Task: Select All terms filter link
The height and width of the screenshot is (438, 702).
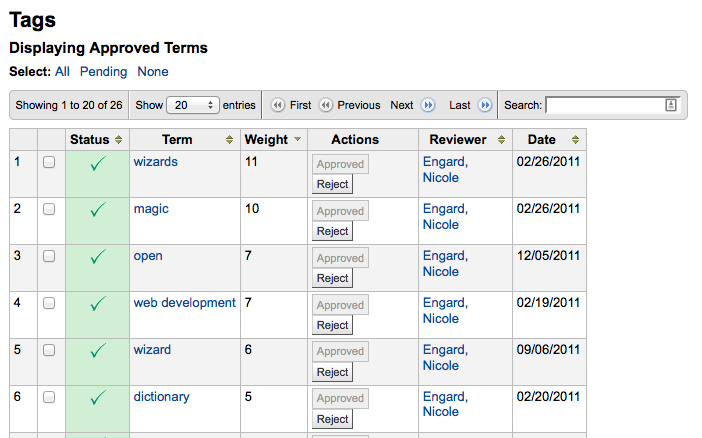Action: [x=62, y=72]
